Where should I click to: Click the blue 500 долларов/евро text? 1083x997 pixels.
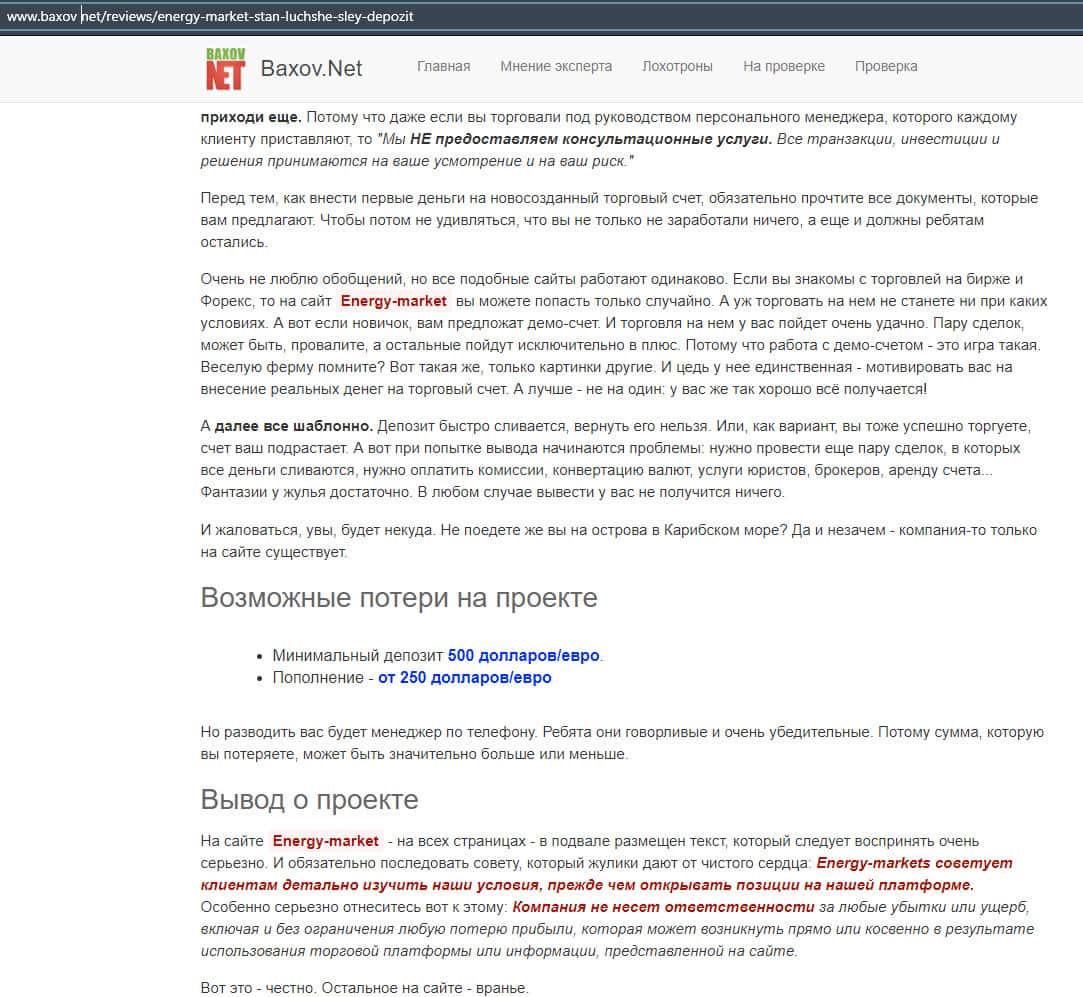pos(523,656)
